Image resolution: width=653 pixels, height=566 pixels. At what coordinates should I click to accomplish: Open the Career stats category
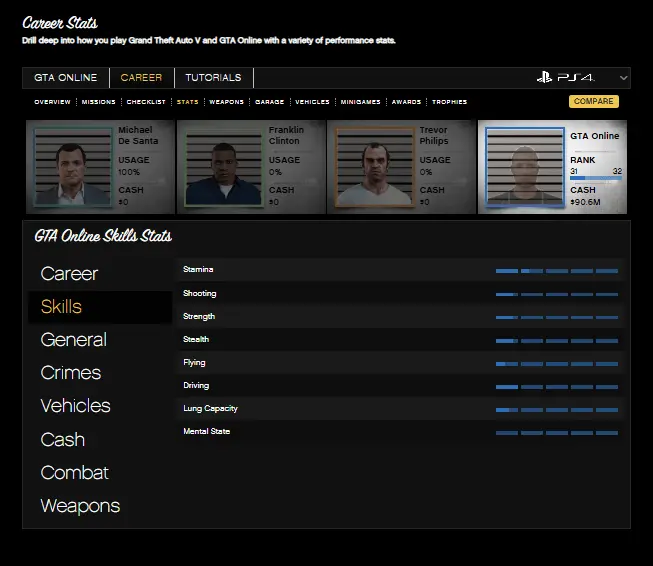69,273
